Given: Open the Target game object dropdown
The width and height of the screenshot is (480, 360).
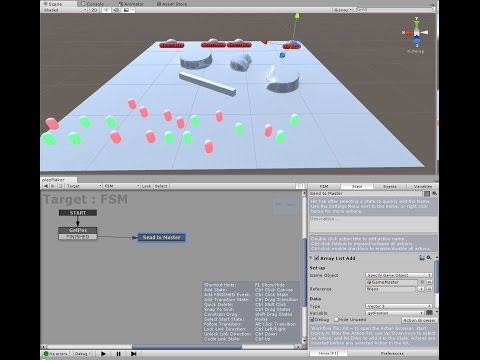Looking at the screenshot, I should [83, 186].
